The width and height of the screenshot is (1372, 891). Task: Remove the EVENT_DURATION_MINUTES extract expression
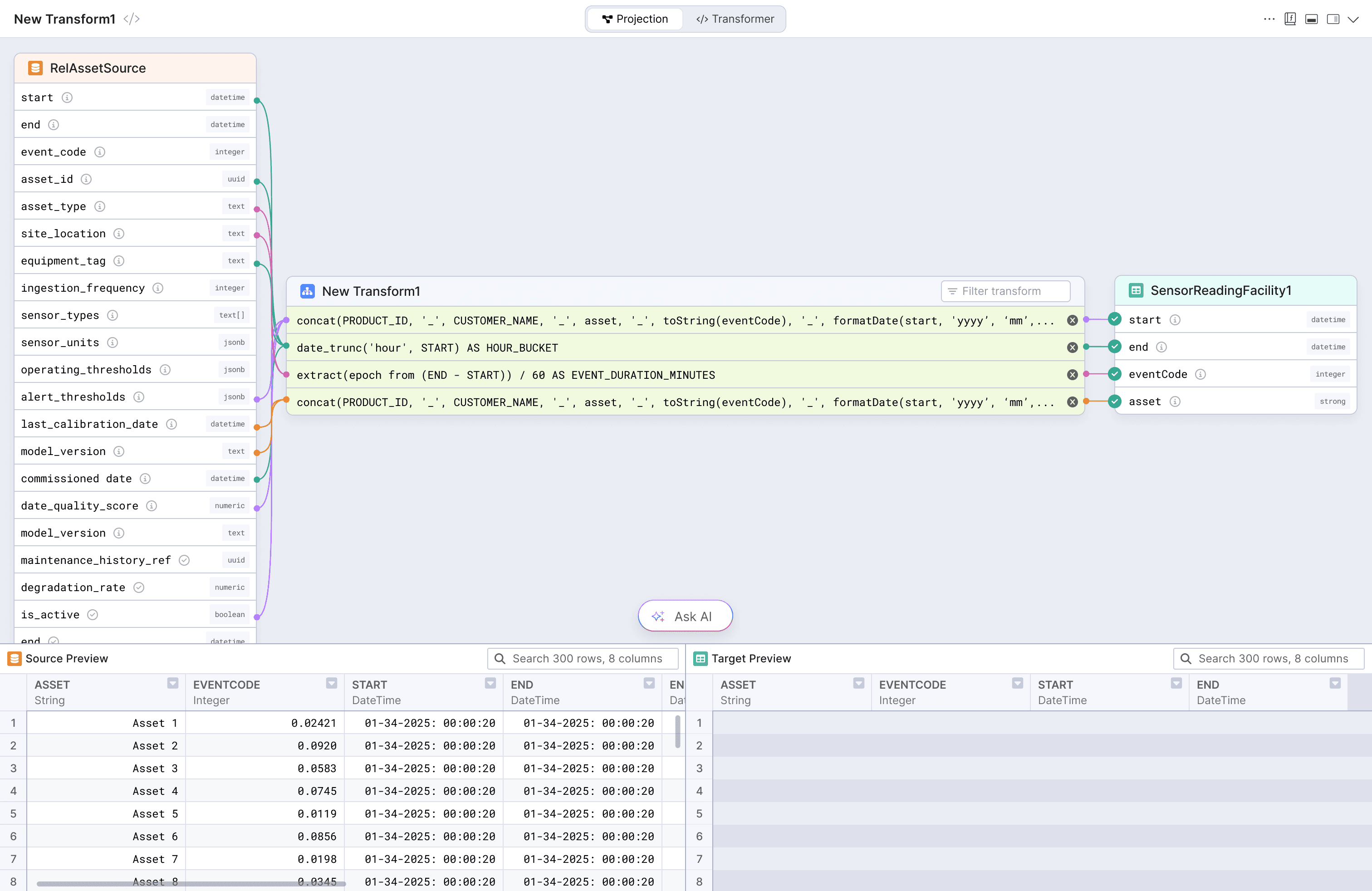coord(1072,375)
